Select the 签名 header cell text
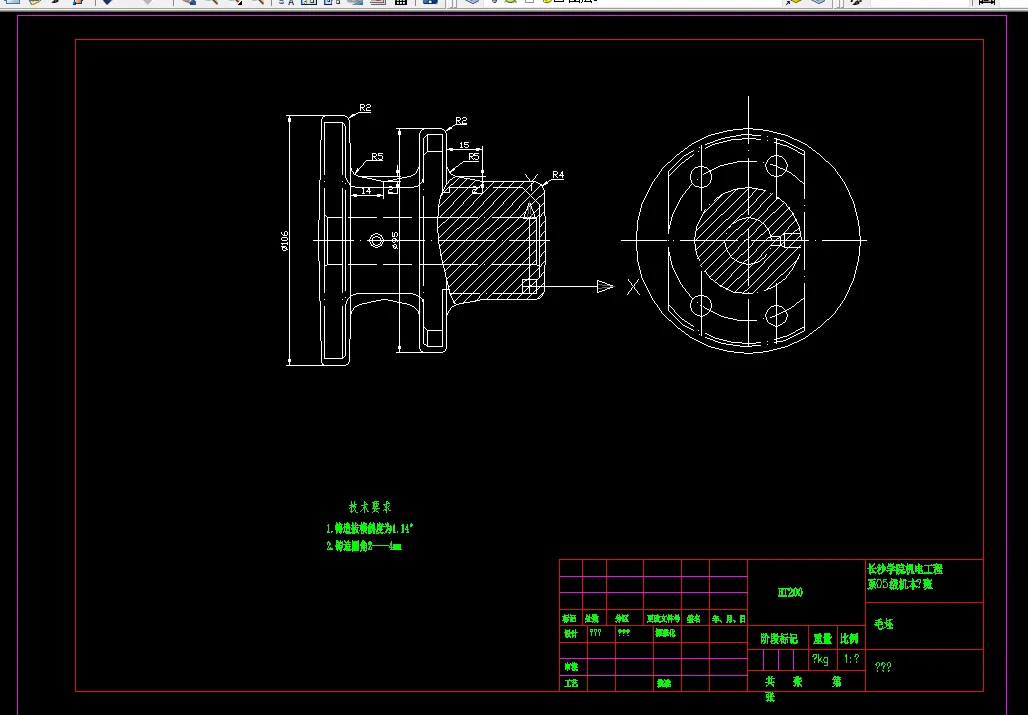Image resolution: width=1028 pixels, height=715 pixels. click(694, 619)
